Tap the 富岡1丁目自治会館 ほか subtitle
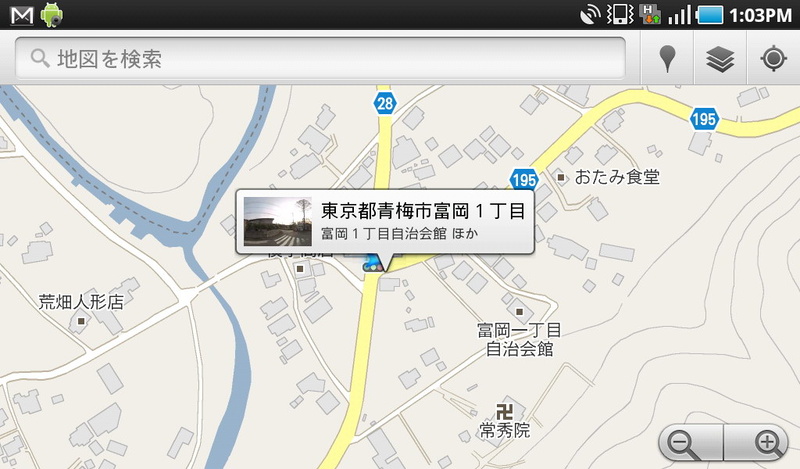Viewport: 800px width, 469px height. click(x=399, y=234)
